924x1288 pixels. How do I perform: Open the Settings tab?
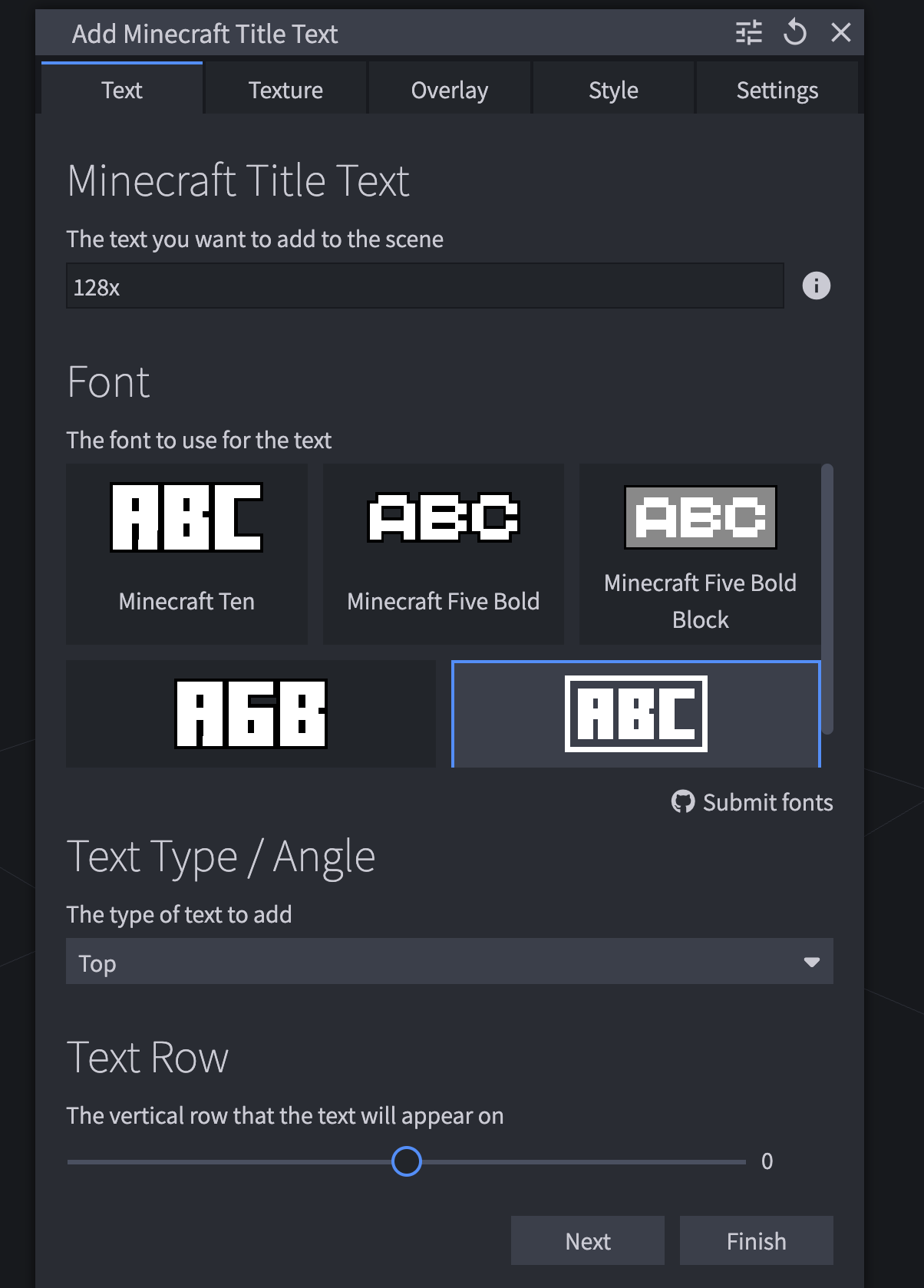tap(777, 90)
